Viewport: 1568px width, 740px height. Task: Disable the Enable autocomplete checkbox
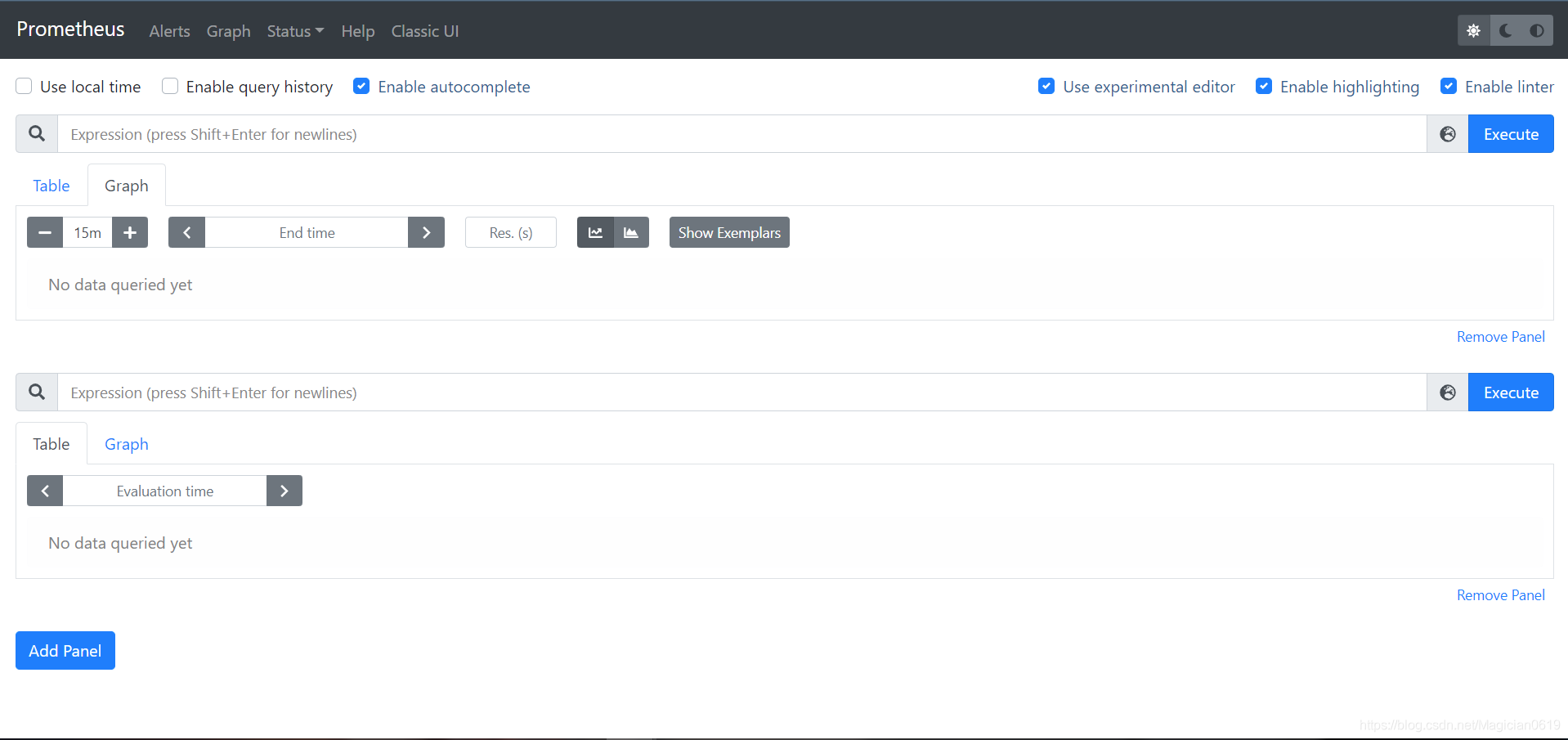(x=361, y=86)
